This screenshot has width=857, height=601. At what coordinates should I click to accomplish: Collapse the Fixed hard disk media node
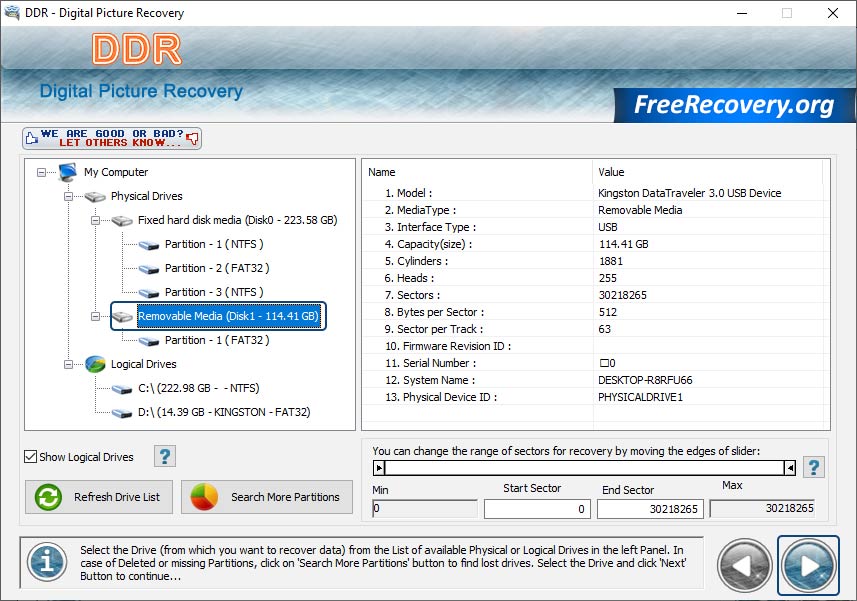(x=95, y=221)
